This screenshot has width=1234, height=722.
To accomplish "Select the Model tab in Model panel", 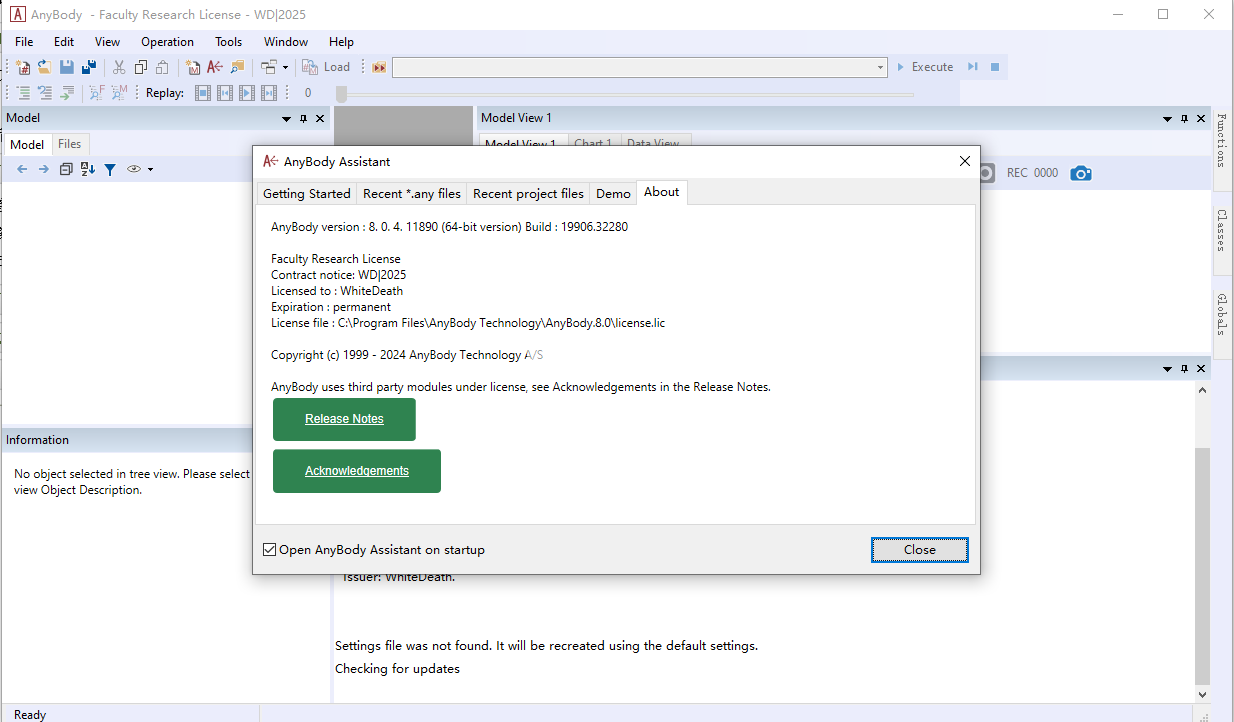I will click(x=27, y=144).
